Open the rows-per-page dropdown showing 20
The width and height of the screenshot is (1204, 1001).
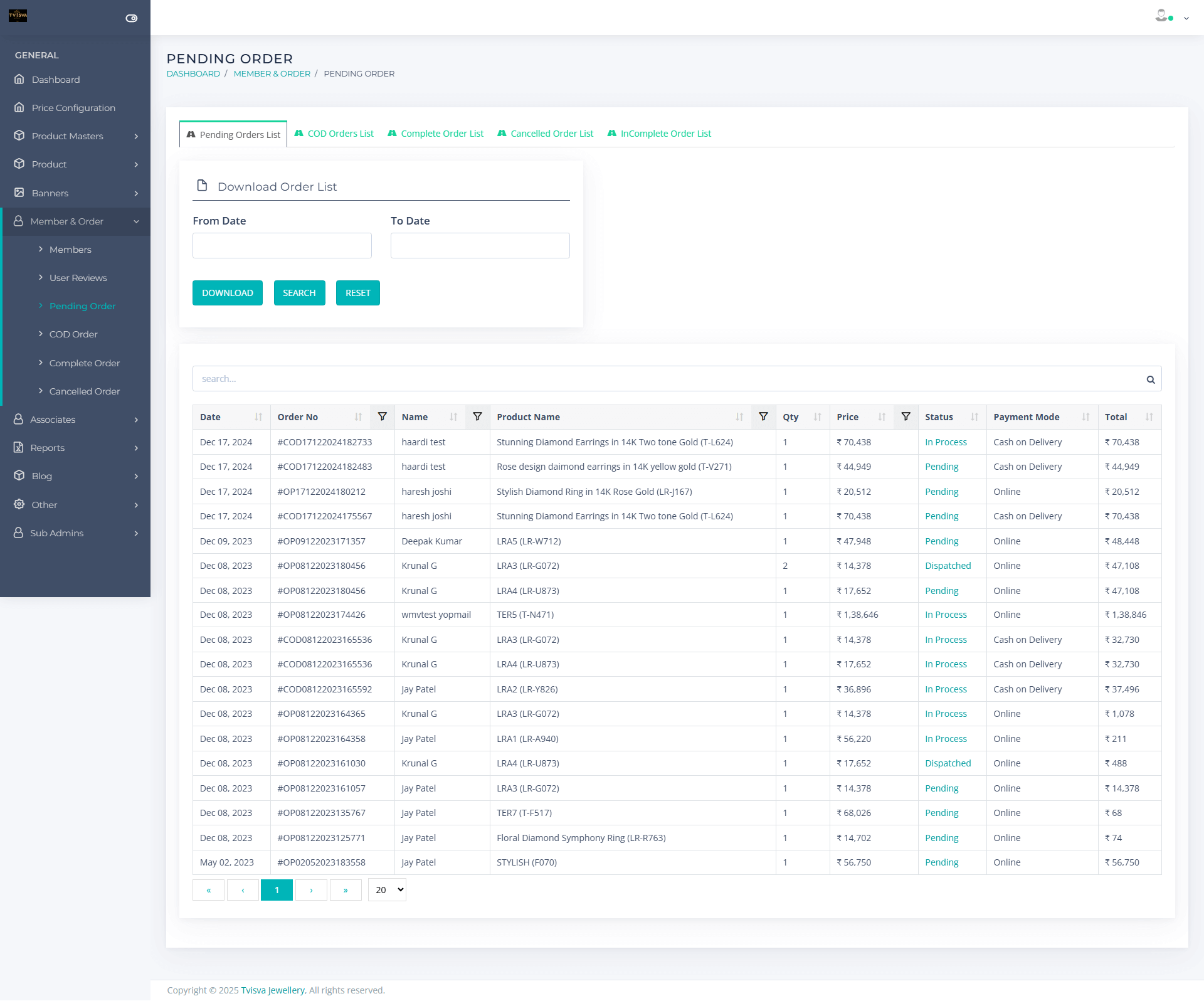pos(387,890)
